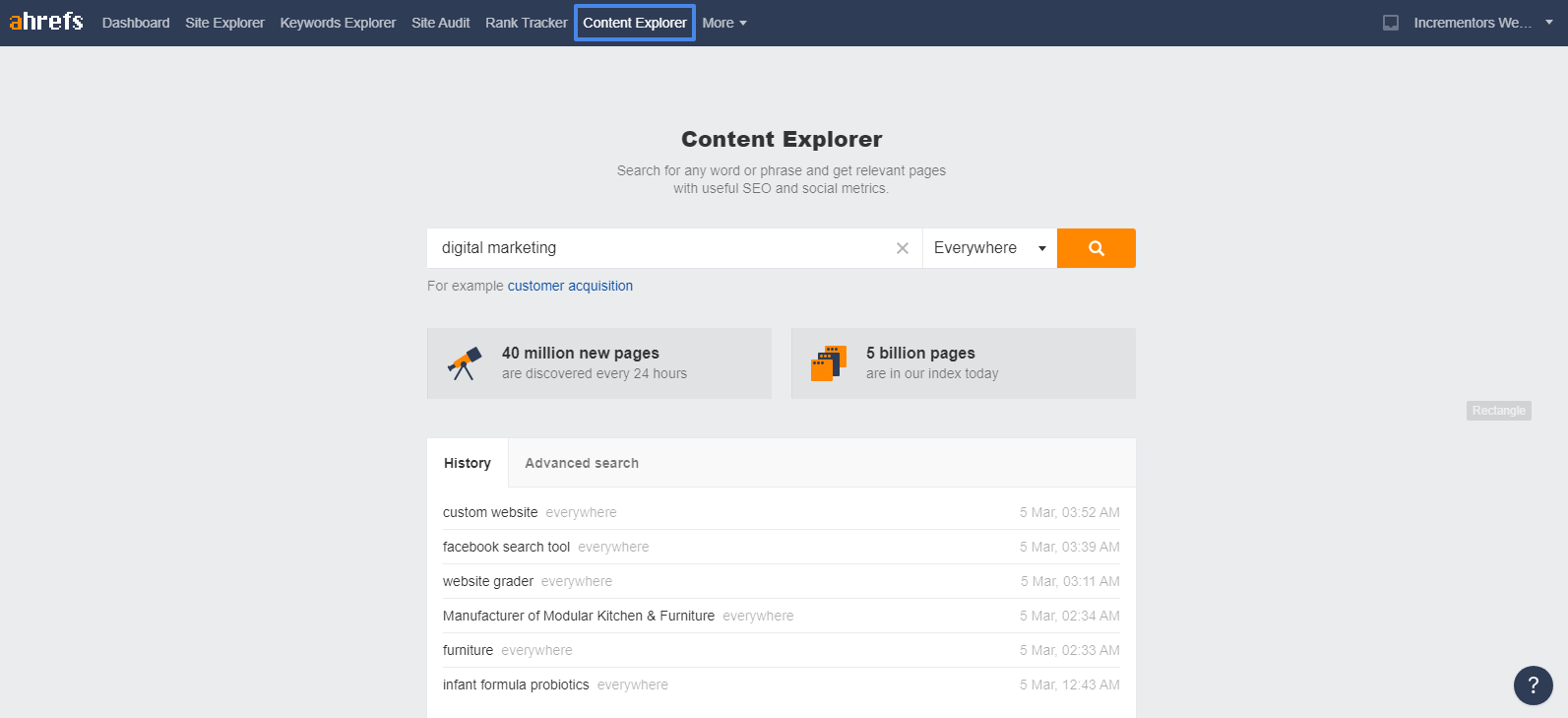Open history entry Manufacturer of Modular Kitchen & Furniture
This screenshot has height=718, width=1568.
[x=579, y=616]
